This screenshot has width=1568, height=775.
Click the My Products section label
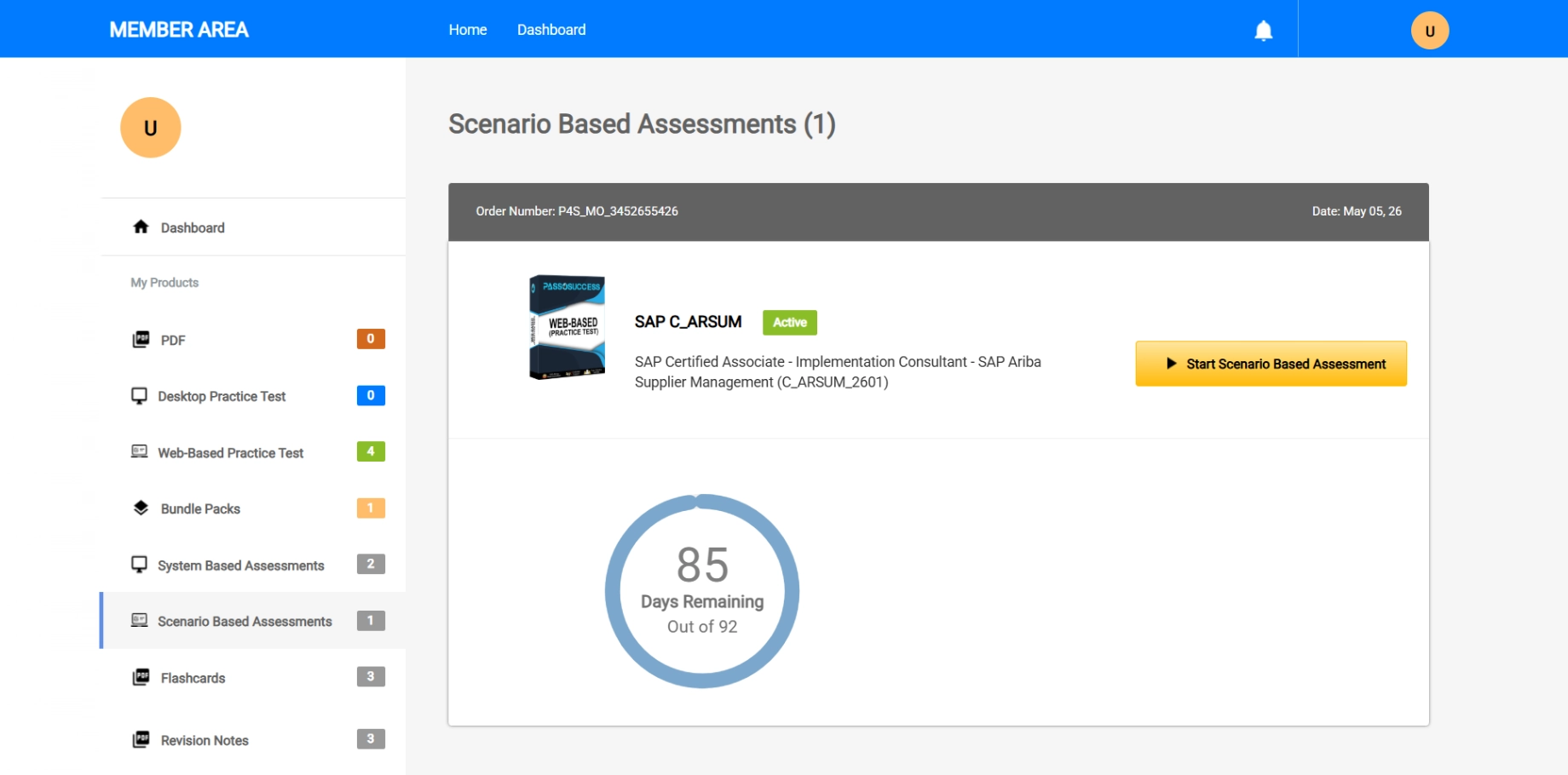tap(164, 283)
